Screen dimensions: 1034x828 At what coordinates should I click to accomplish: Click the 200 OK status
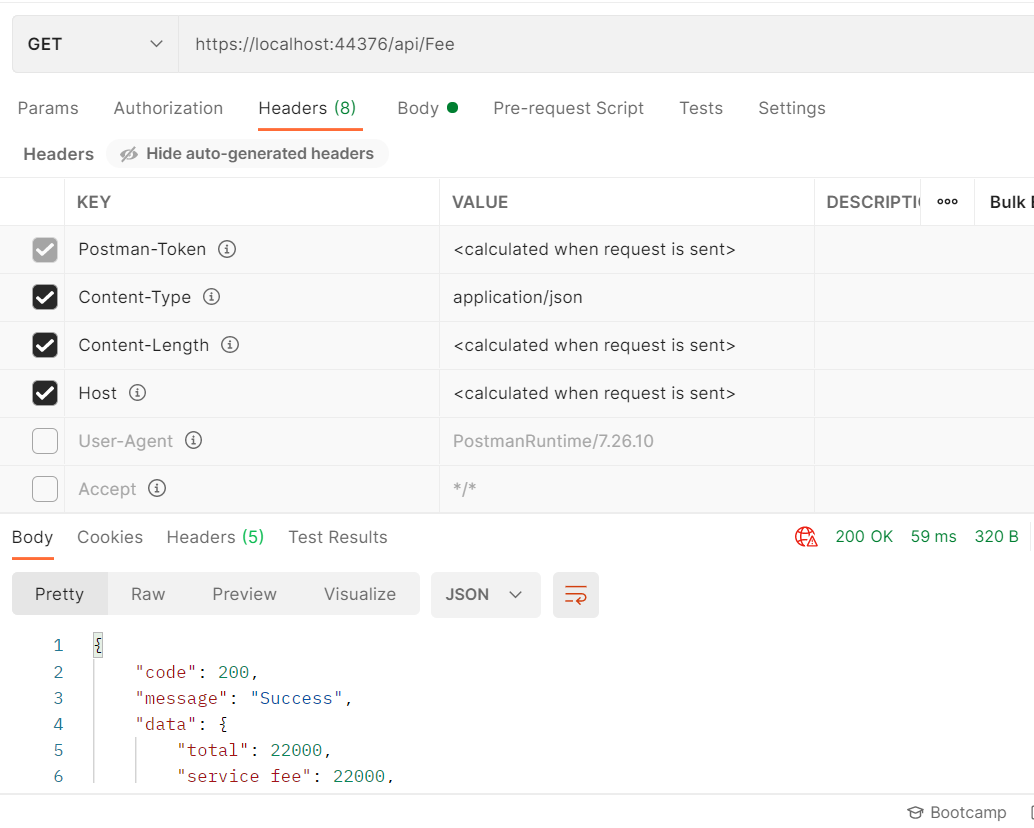click(864, 537)
